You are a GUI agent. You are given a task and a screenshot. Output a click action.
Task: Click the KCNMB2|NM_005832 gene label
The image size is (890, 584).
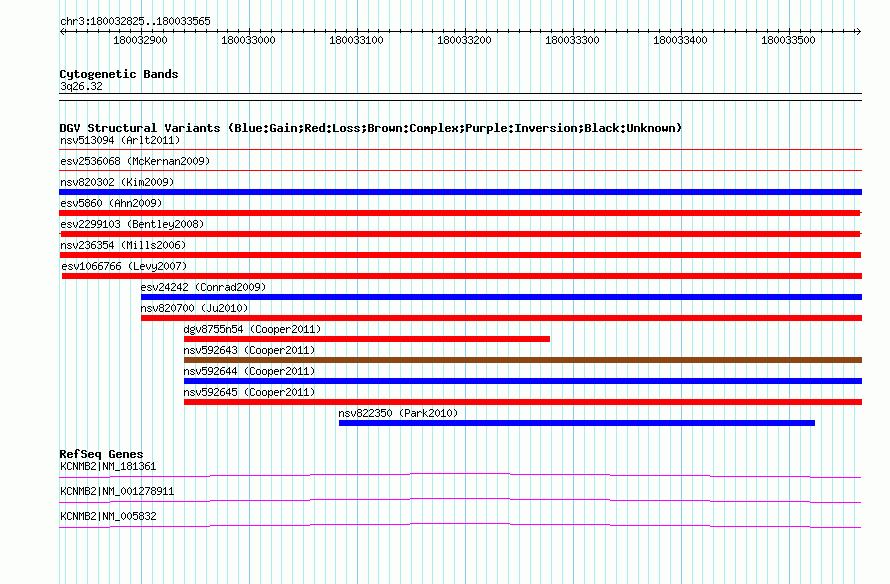[x=108, y=516]
